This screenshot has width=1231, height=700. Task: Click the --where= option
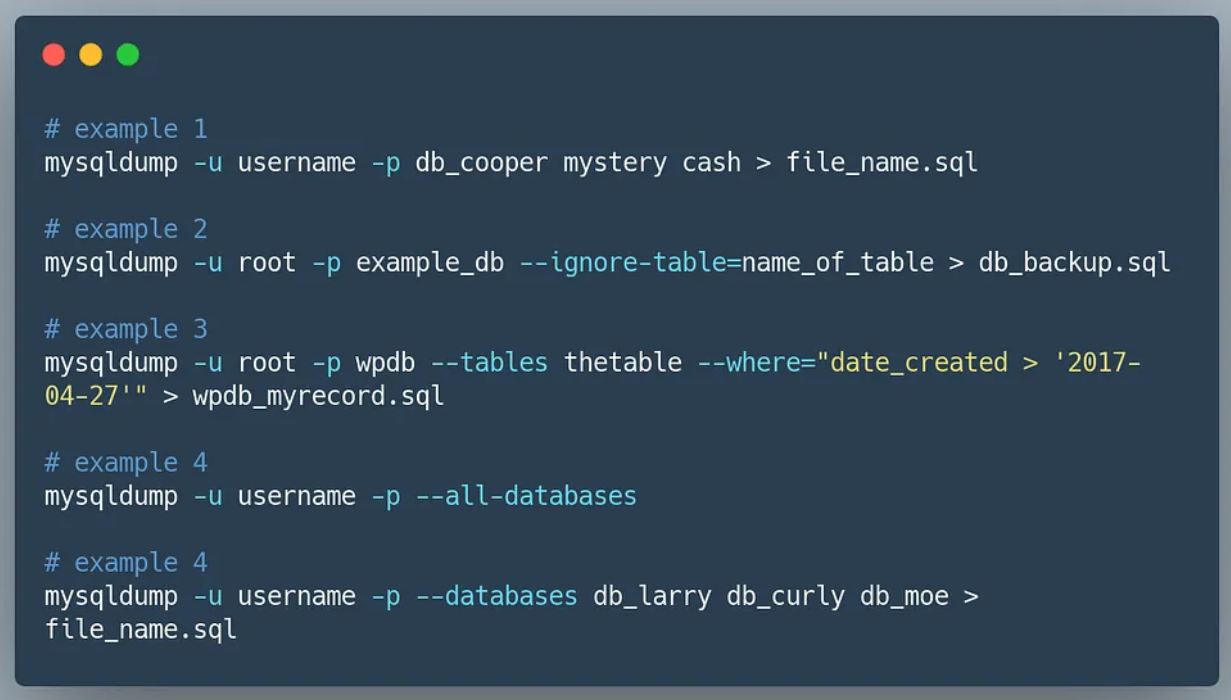point(756,362)
